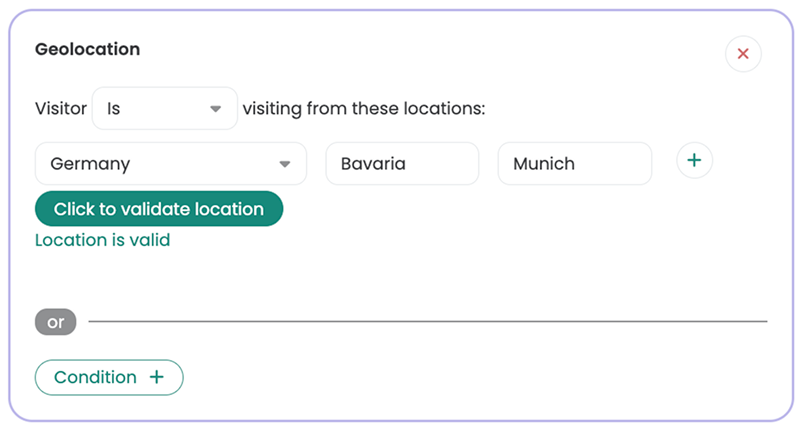Add a new Condition

point(109,377)
